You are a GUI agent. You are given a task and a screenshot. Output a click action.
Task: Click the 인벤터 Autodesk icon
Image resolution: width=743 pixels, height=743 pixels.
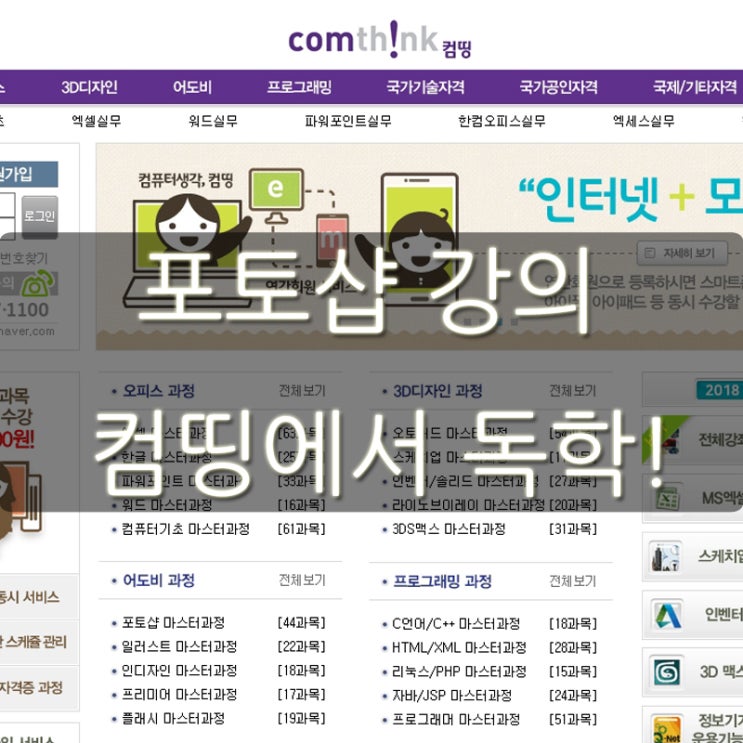[x=667, y=616]
